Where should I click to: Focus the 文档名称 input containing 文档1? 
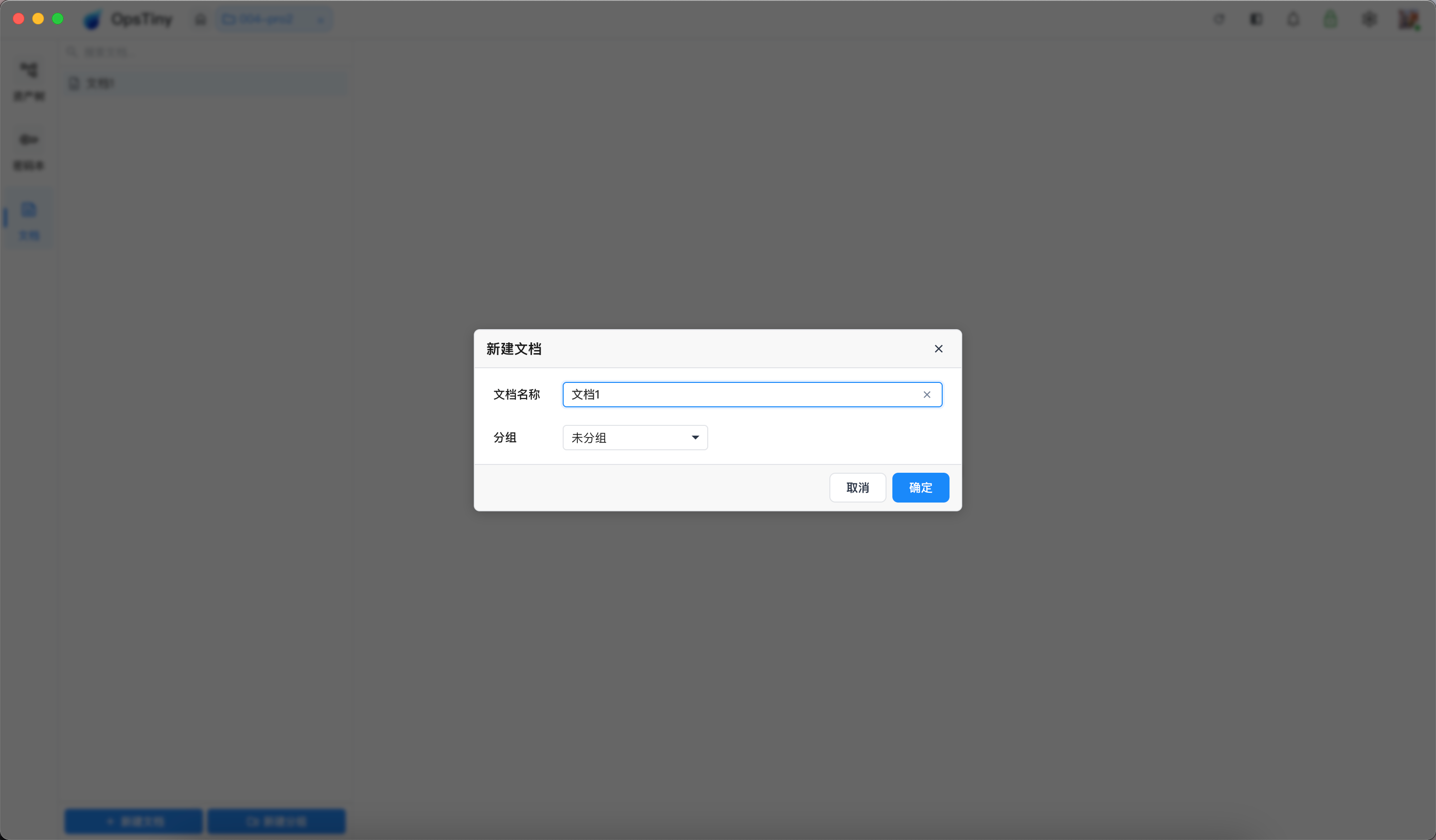pos(752,394)
